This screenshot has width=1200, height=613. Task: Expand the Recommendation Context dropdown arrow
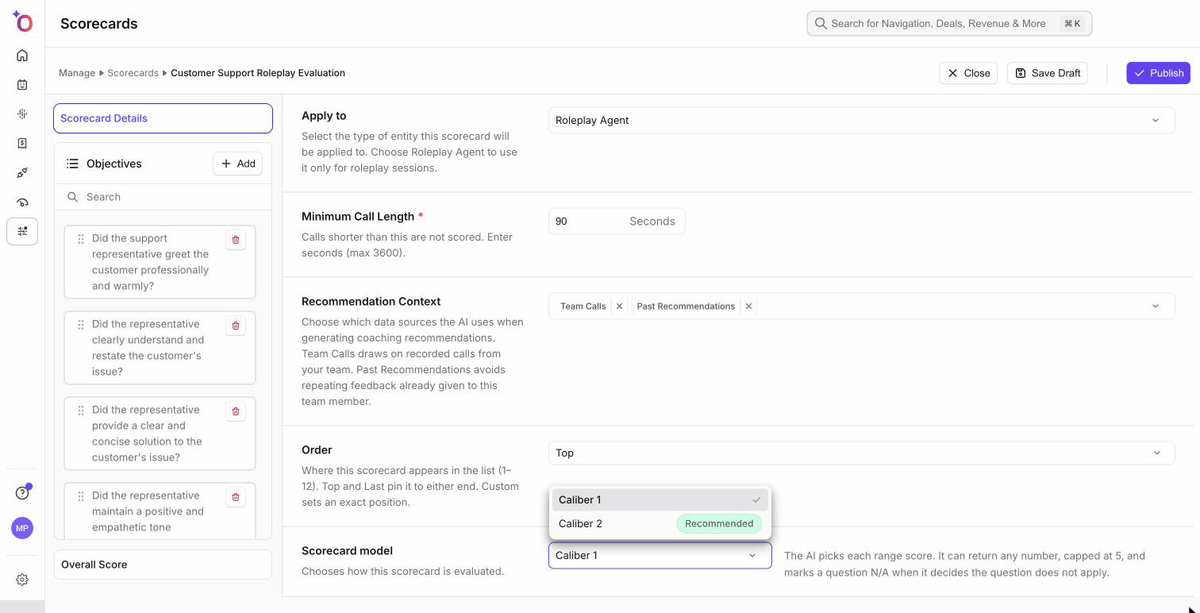click(x=1156, y=306)
